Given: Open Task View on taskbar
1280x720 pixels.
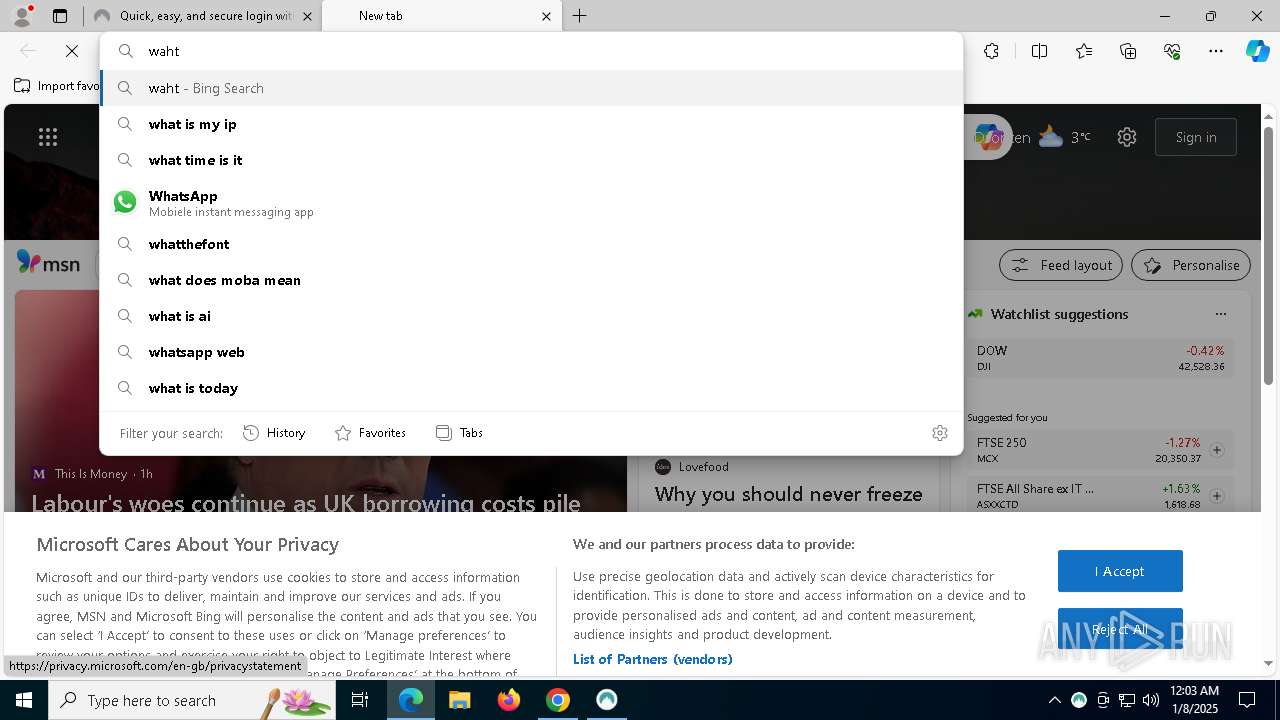Looking at the screenshot, I should click(x=361, y=700).
